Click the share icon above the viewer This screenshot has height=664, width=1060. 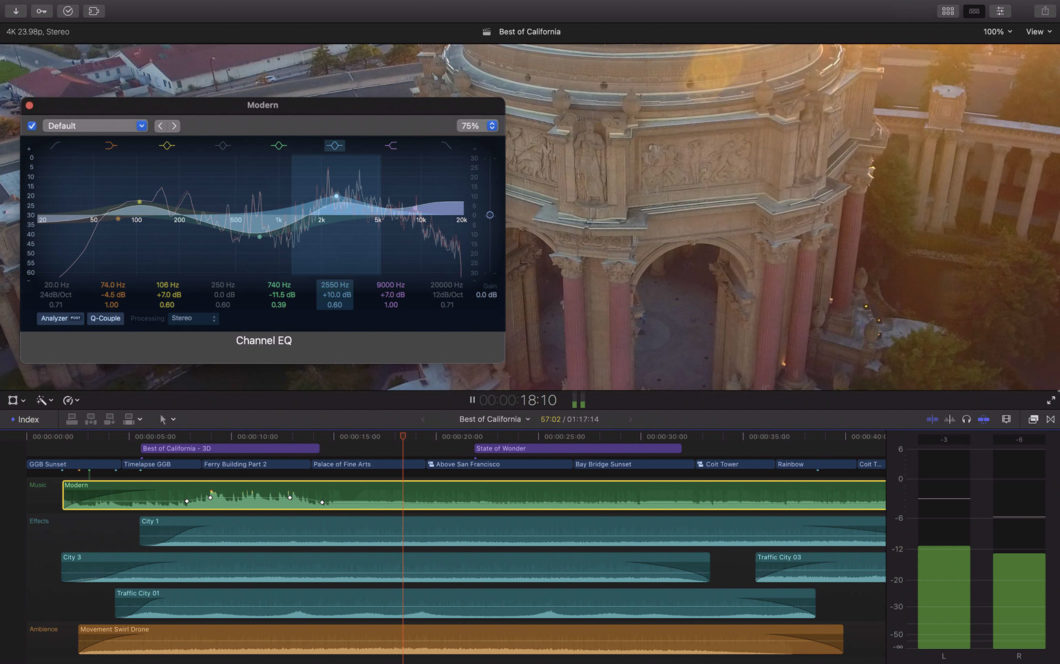1046,11
